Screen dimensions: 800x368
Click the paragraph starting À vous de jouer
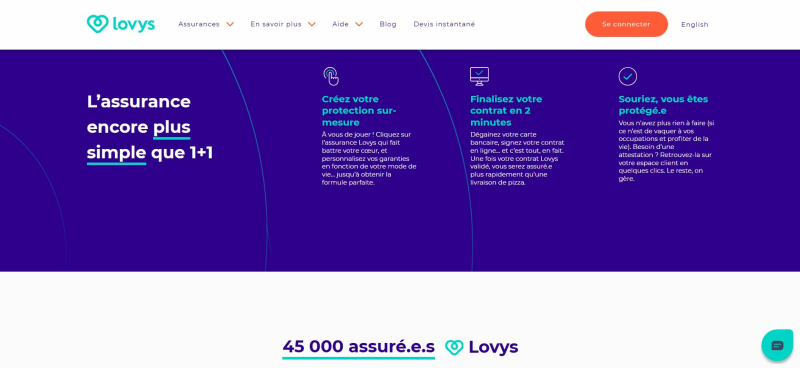[369, 159]
